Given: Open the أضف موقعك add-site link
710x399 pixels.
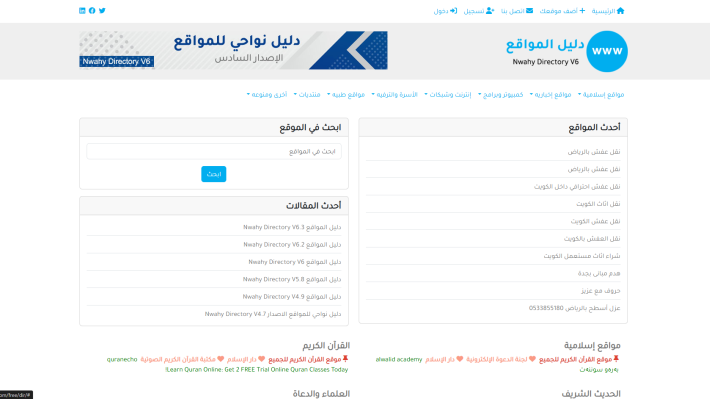Looking at the screenshot, I should pyautogui.click(x=562, y=11).
